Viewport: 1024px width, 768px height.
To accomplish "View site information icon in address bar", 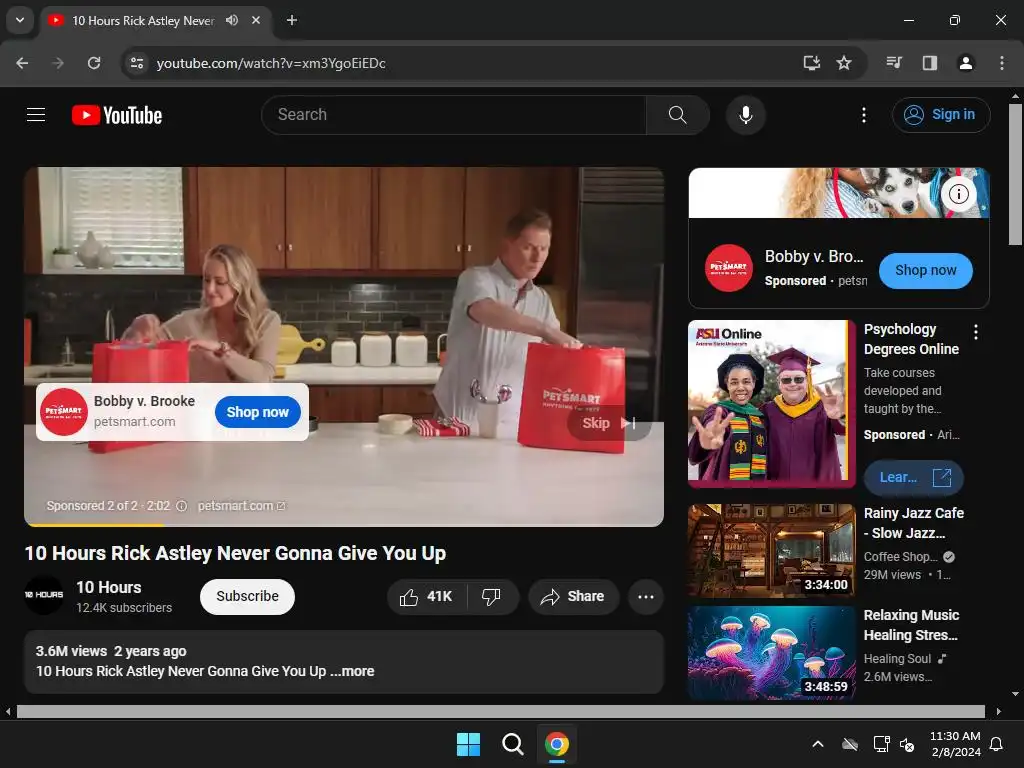I will point(136,63).
